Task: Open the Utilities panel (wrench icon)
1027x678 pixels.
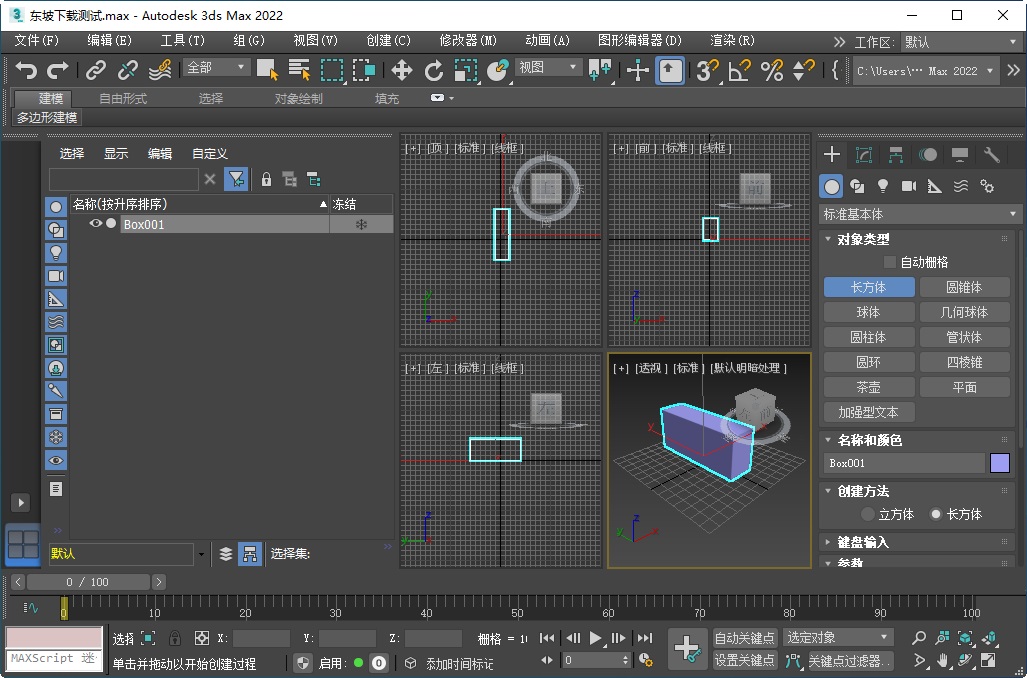Action: tap(994, 156)
